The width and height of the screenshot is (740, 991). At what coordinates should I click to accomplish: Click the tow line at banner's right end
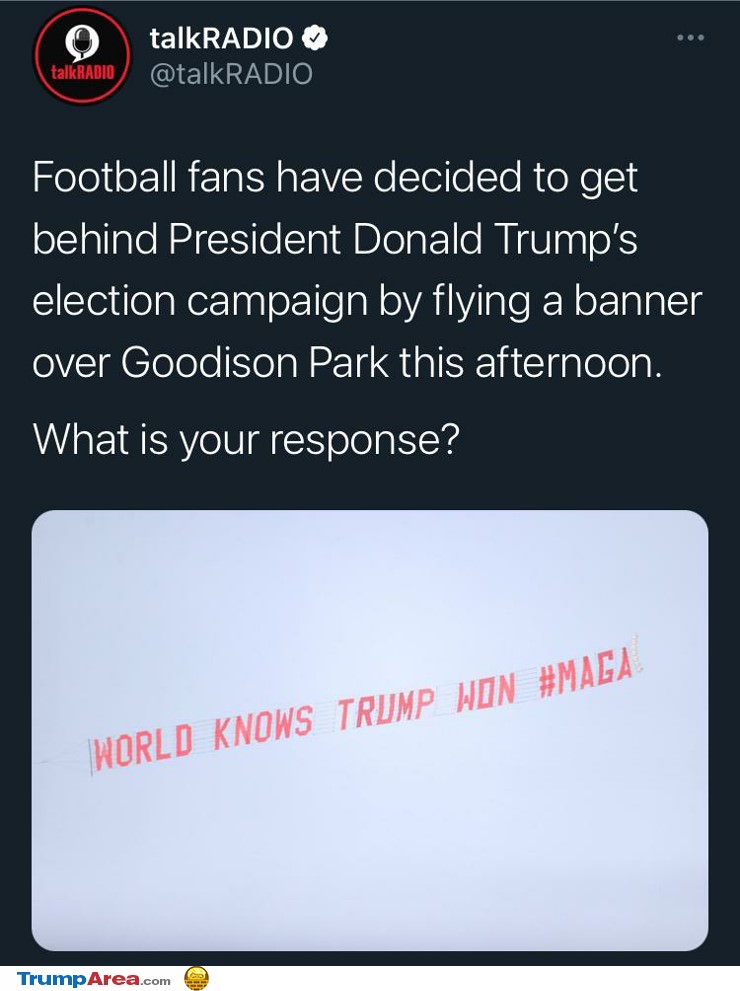[x=637, y=652]
